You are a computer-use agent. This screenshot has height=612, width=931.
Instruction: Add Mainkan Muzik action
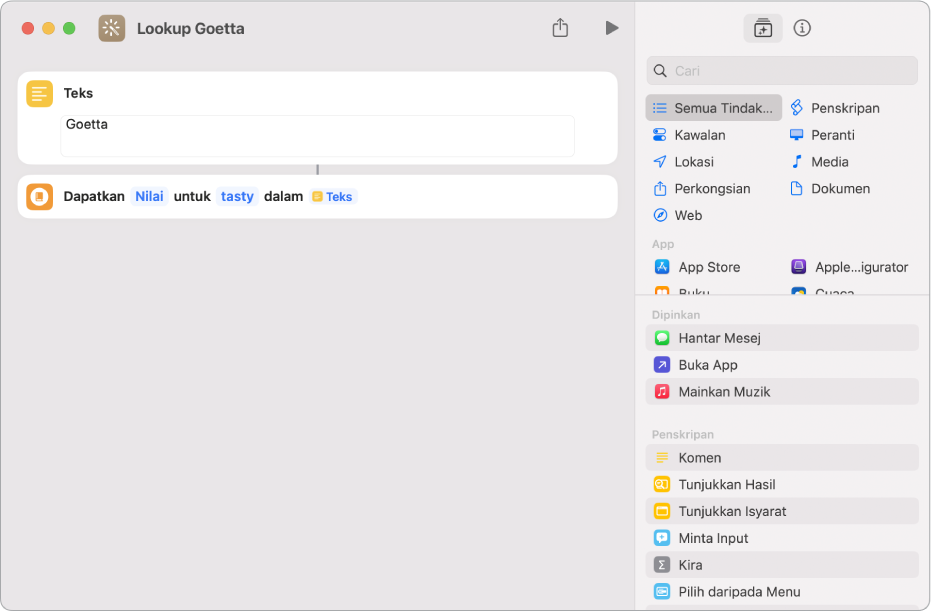[x=781, y=392]
